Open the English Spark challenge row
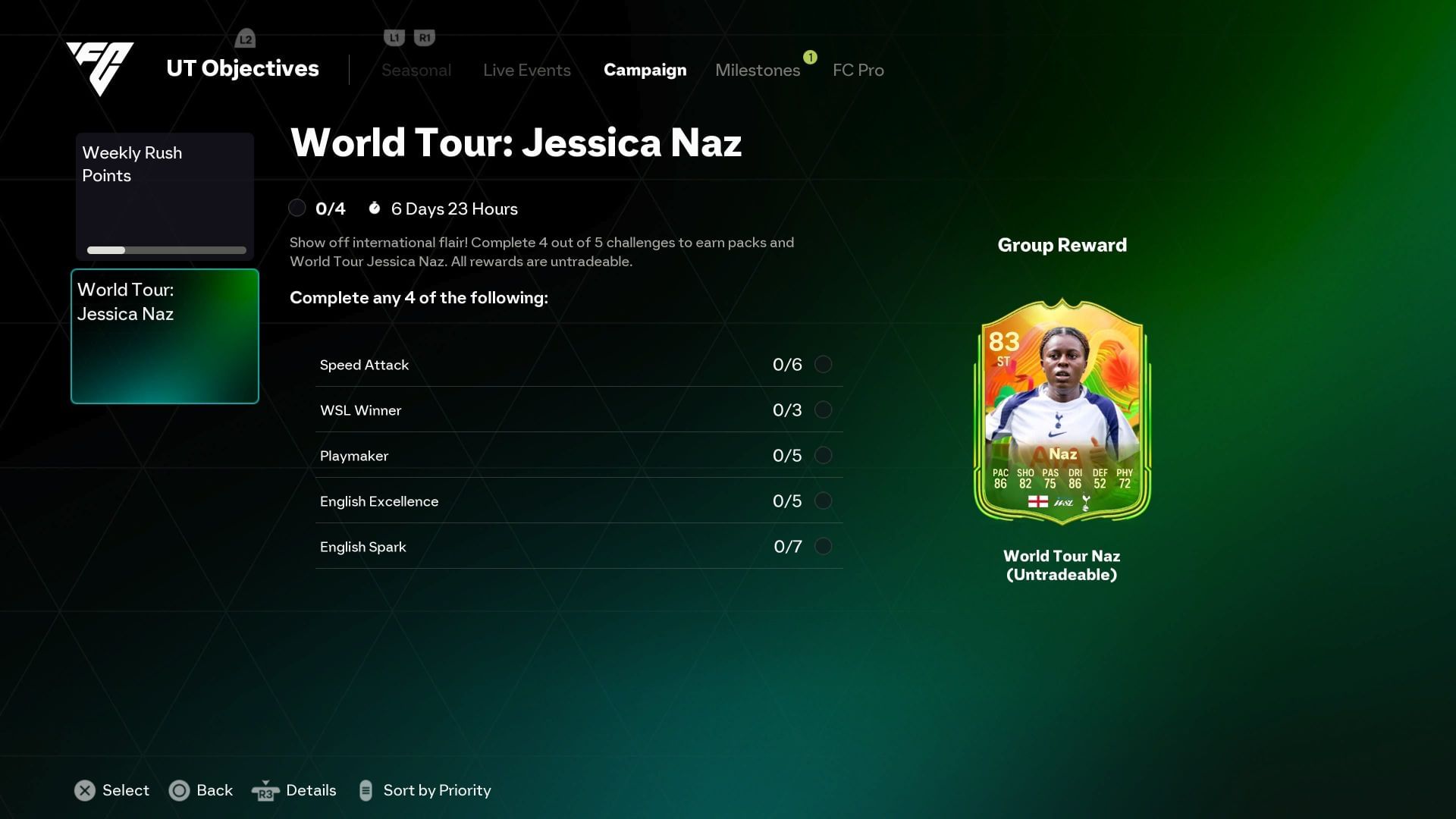Screen dimensions: 1456x819 579,546
